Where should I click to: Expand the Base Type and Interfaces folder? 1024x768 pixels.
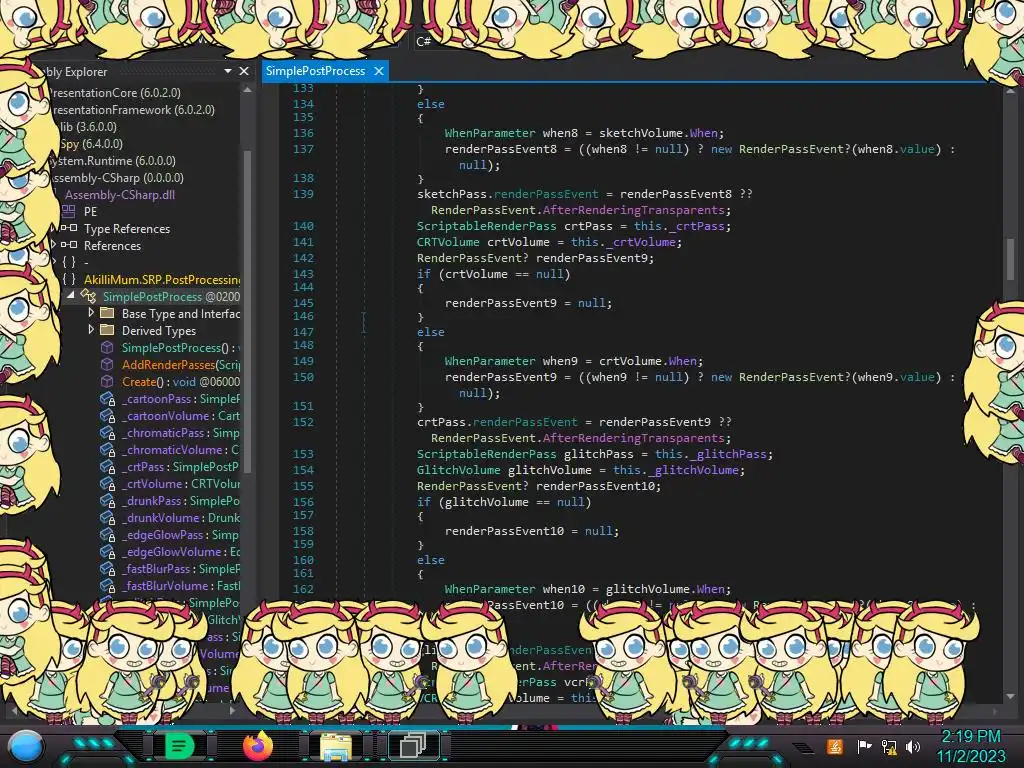pyautogui.click(x=91, y=313)
